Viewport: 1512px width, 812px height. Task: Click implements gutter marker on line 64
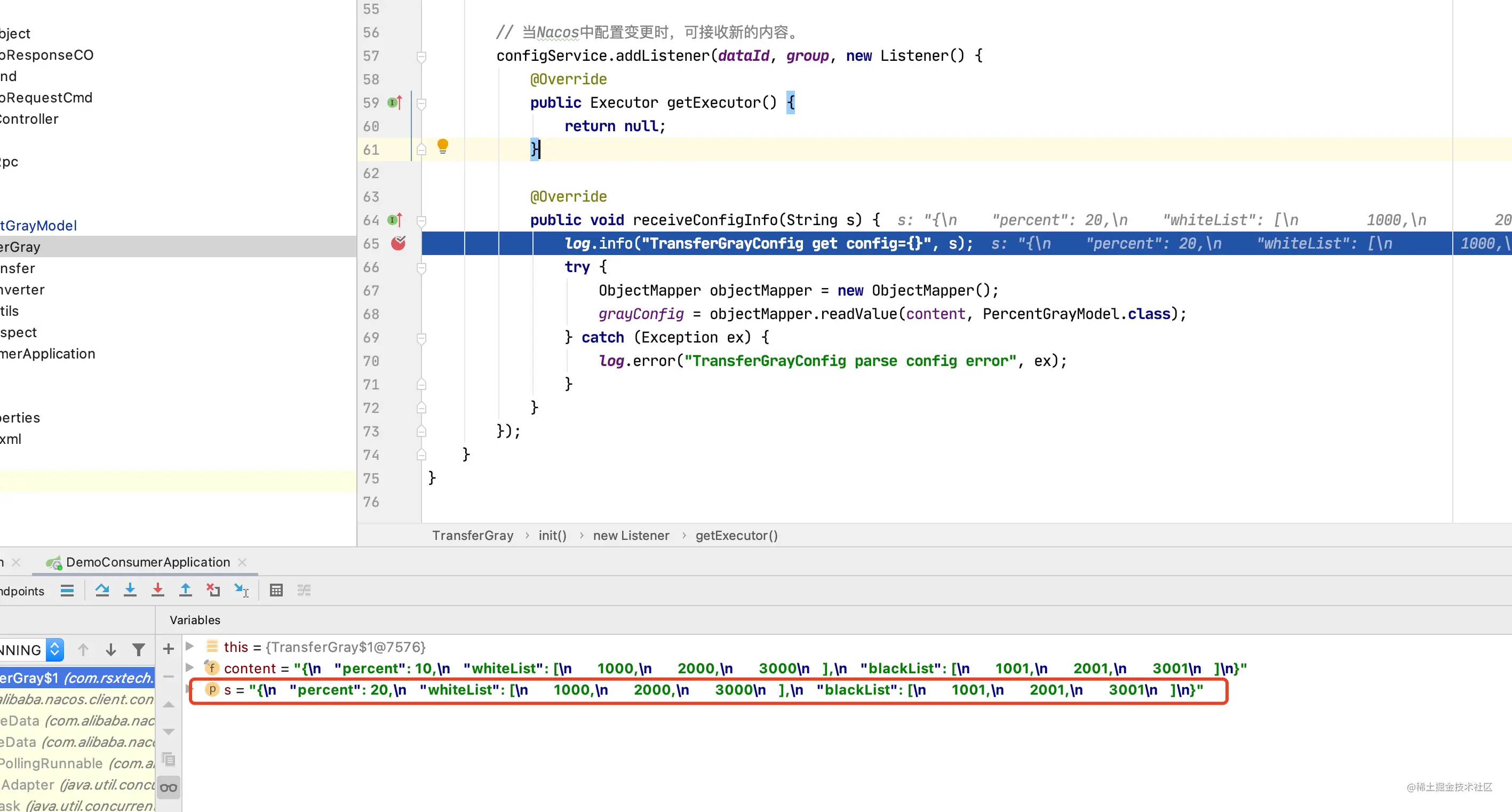(x=395, y=220)
